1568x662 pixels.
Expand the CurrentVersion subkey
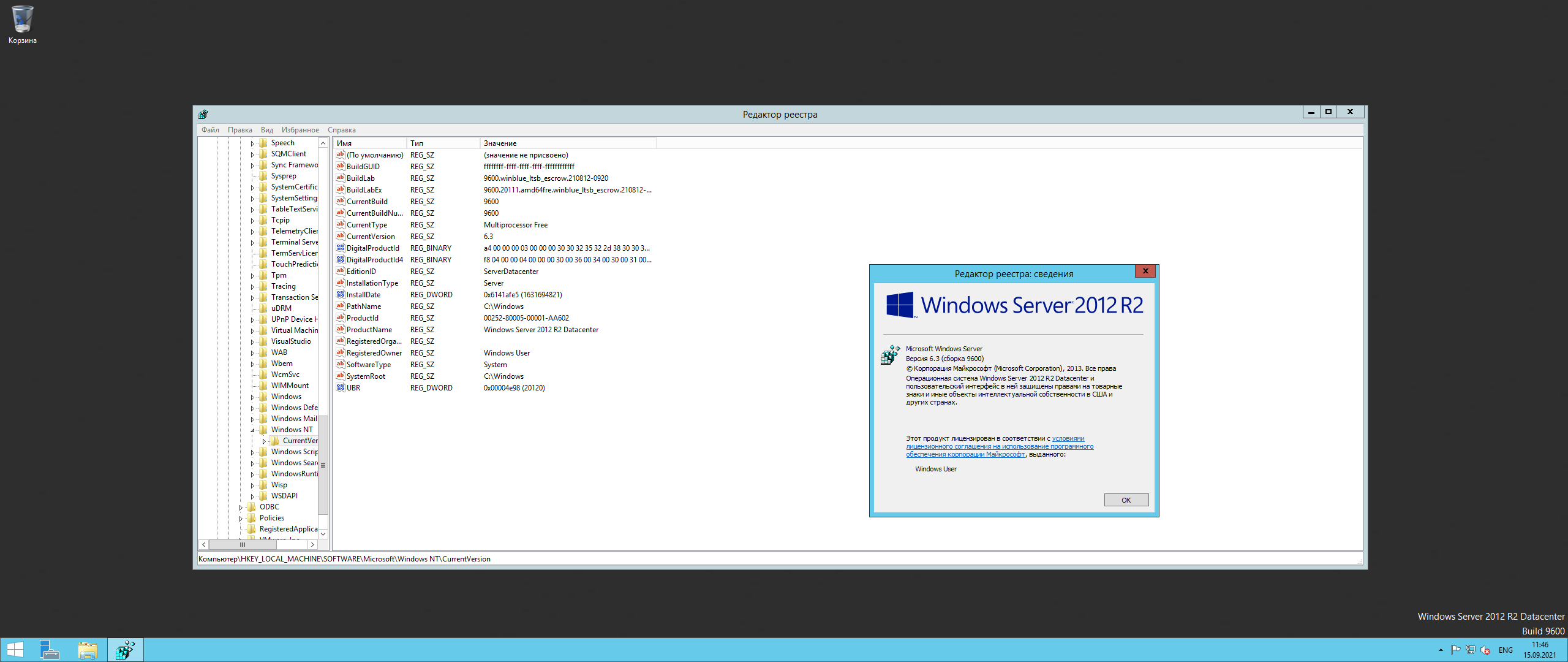263,441
